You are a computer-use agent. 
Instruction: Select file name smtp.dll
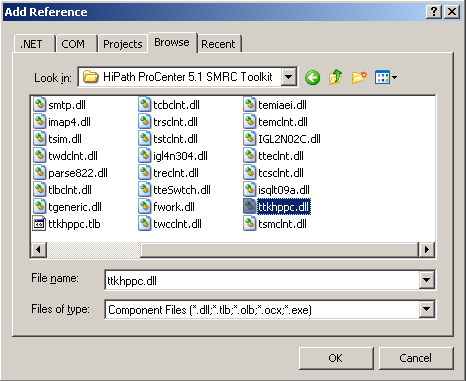pyautogui.click(x=67, y=105)
